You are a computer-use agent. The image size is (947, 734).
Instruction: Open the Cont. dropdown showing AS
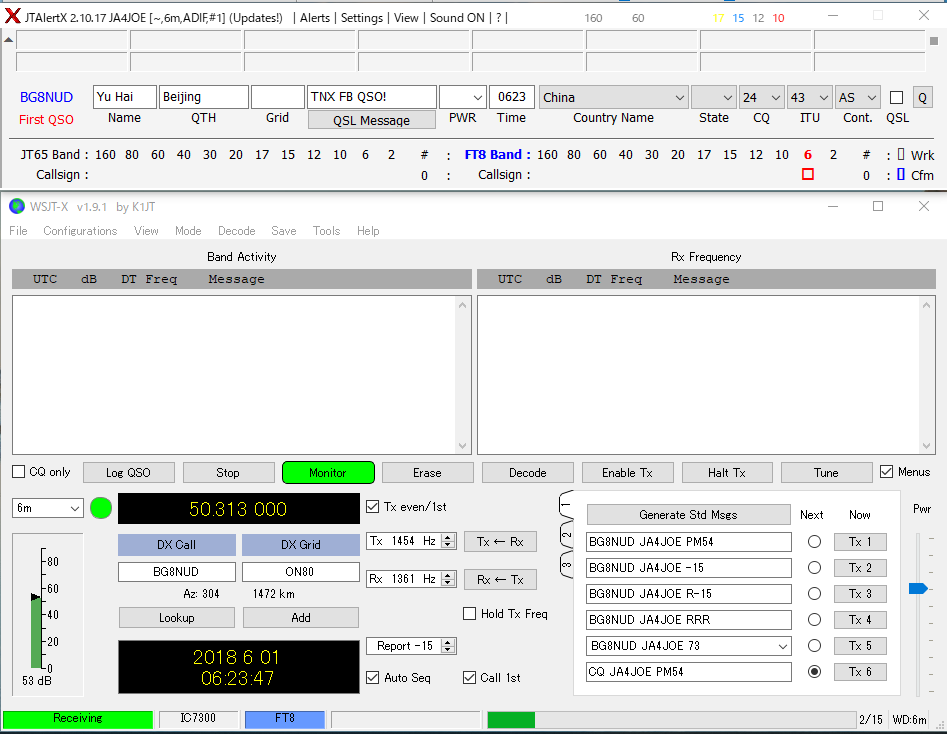(858, 97)
